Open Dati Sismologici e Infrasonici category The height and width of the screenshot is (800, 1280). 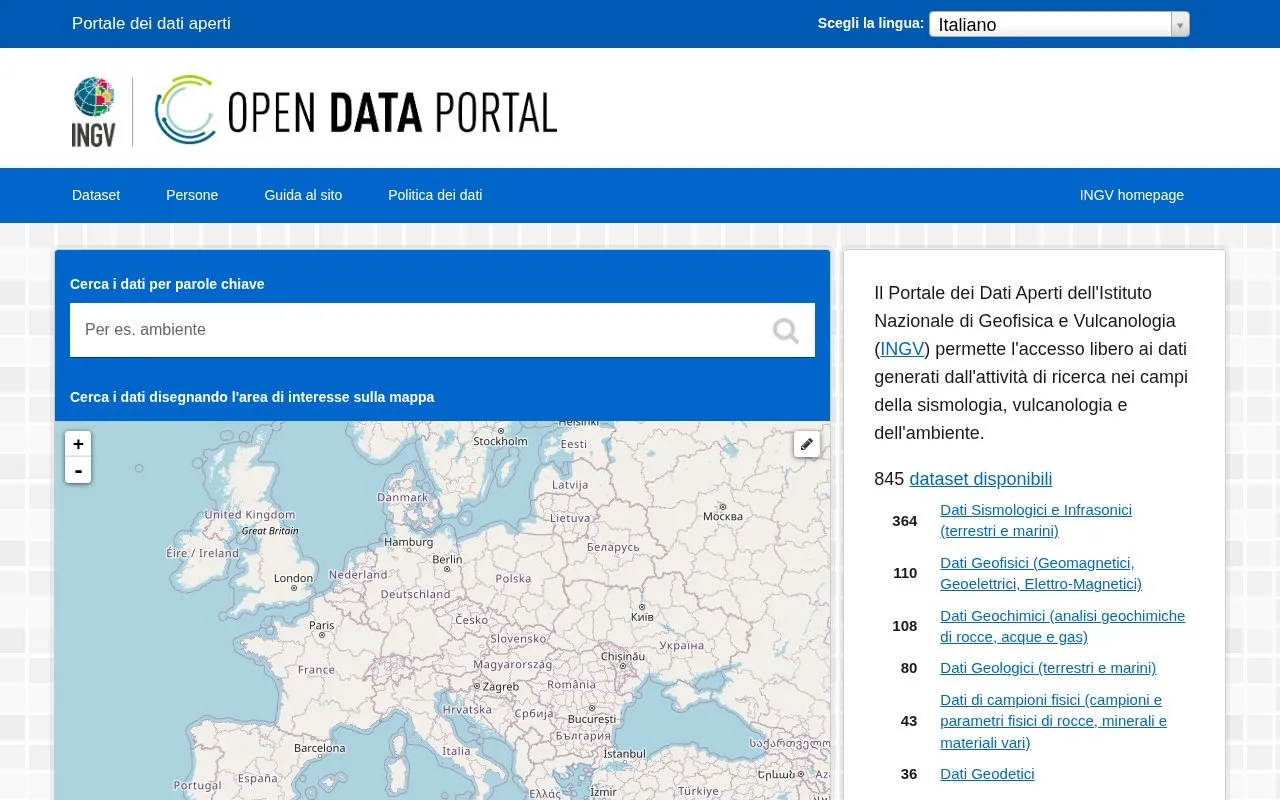coord(1036,520)
